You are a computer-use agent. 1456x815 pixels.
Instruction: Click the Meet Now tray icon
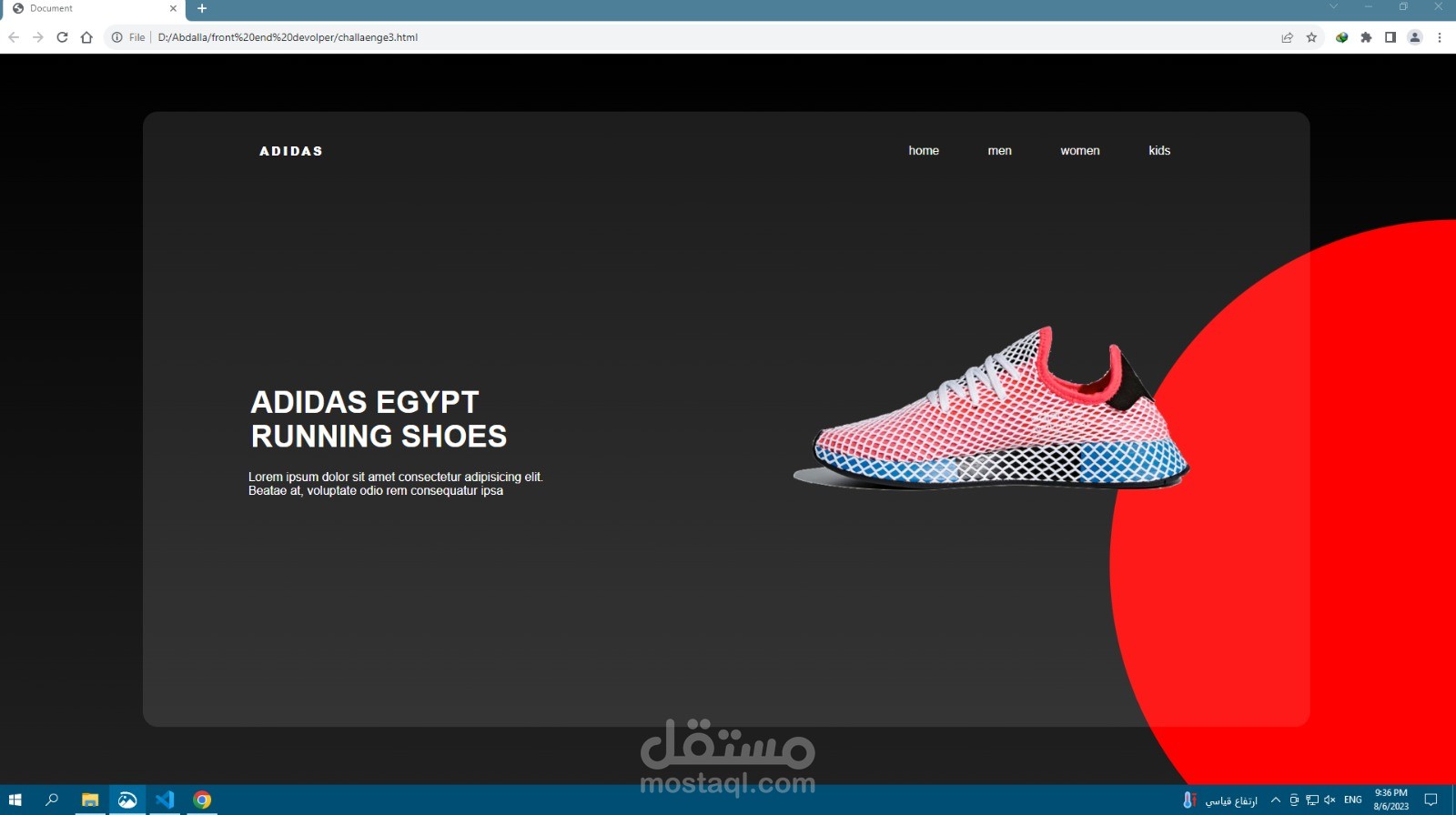pos(1294,800)
